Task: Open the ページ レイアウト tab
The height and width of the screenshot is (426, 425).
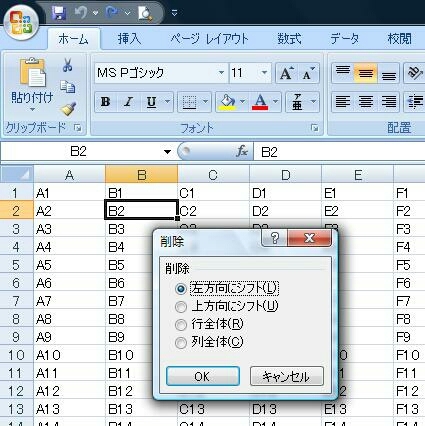Action: point(209,39)
